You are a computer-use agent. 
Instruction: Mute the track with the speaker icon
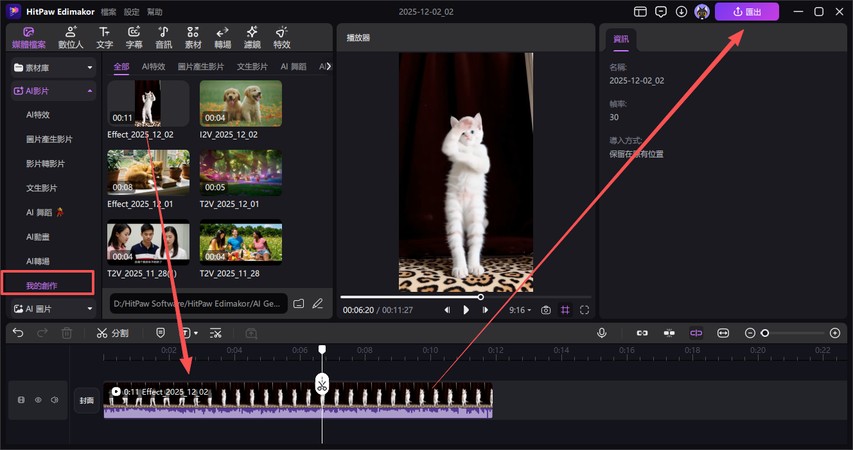[x=54, y=400]
